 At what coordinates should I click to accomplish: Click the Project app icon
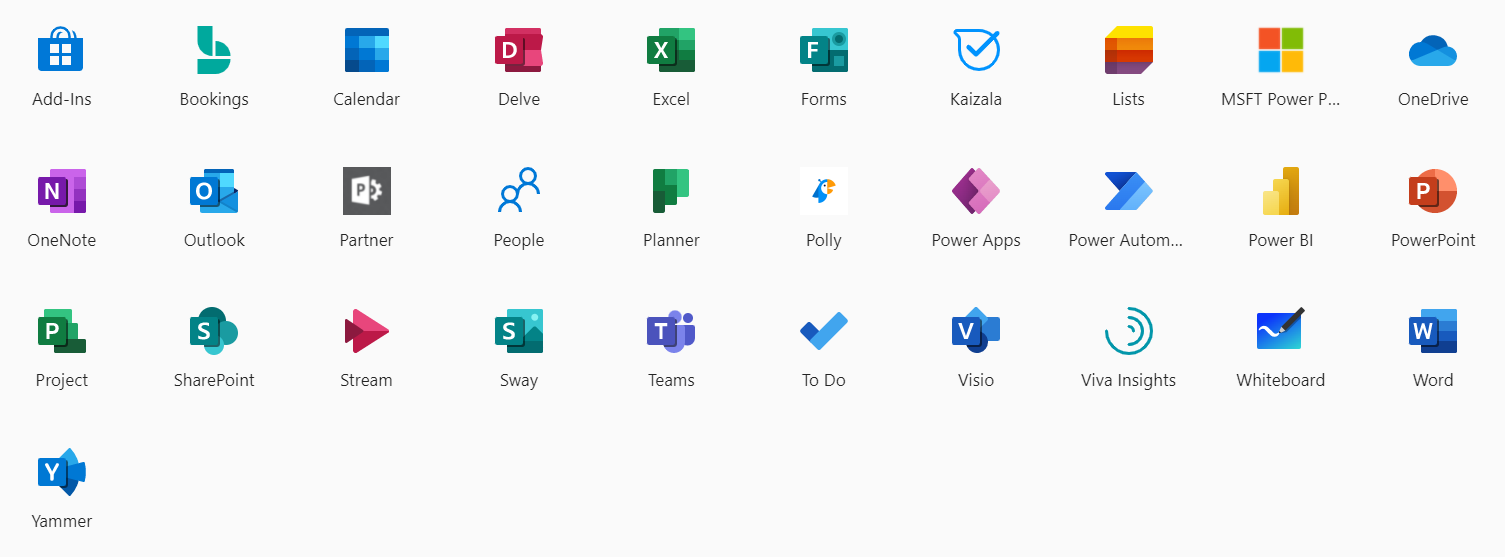pos(62,331)
